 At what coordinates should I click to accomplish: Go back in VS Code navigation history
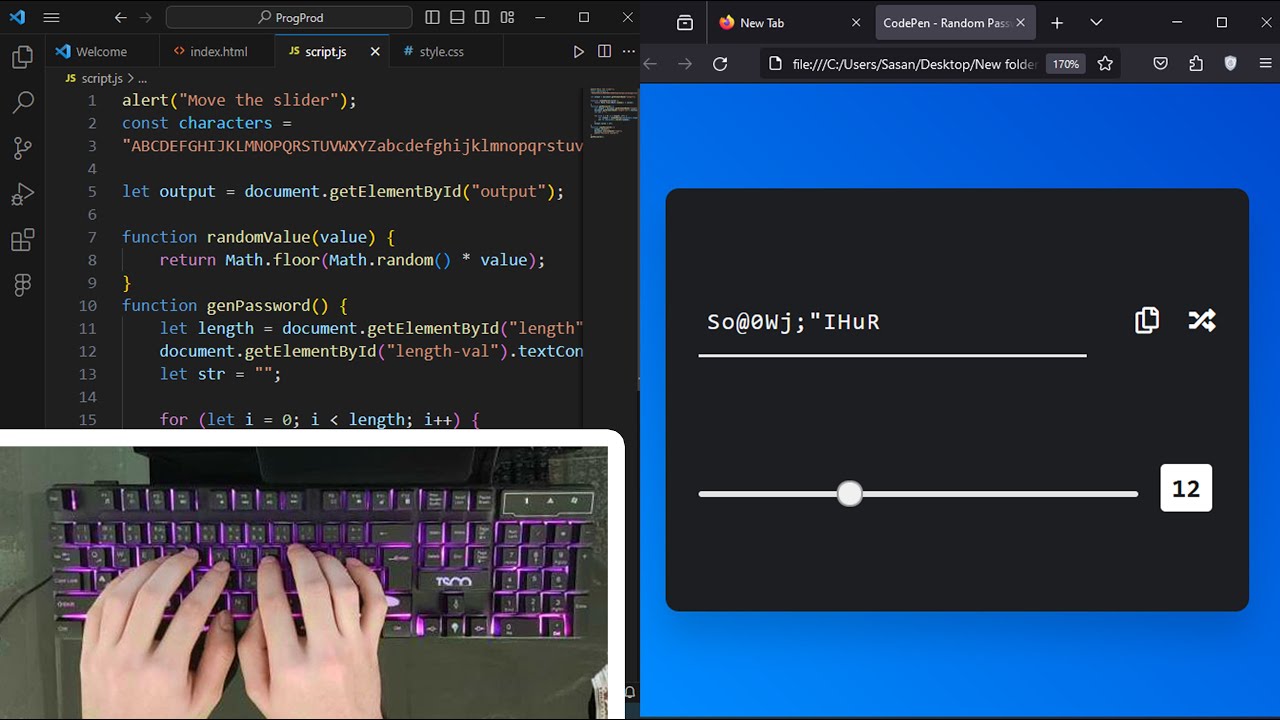point(121,17)
